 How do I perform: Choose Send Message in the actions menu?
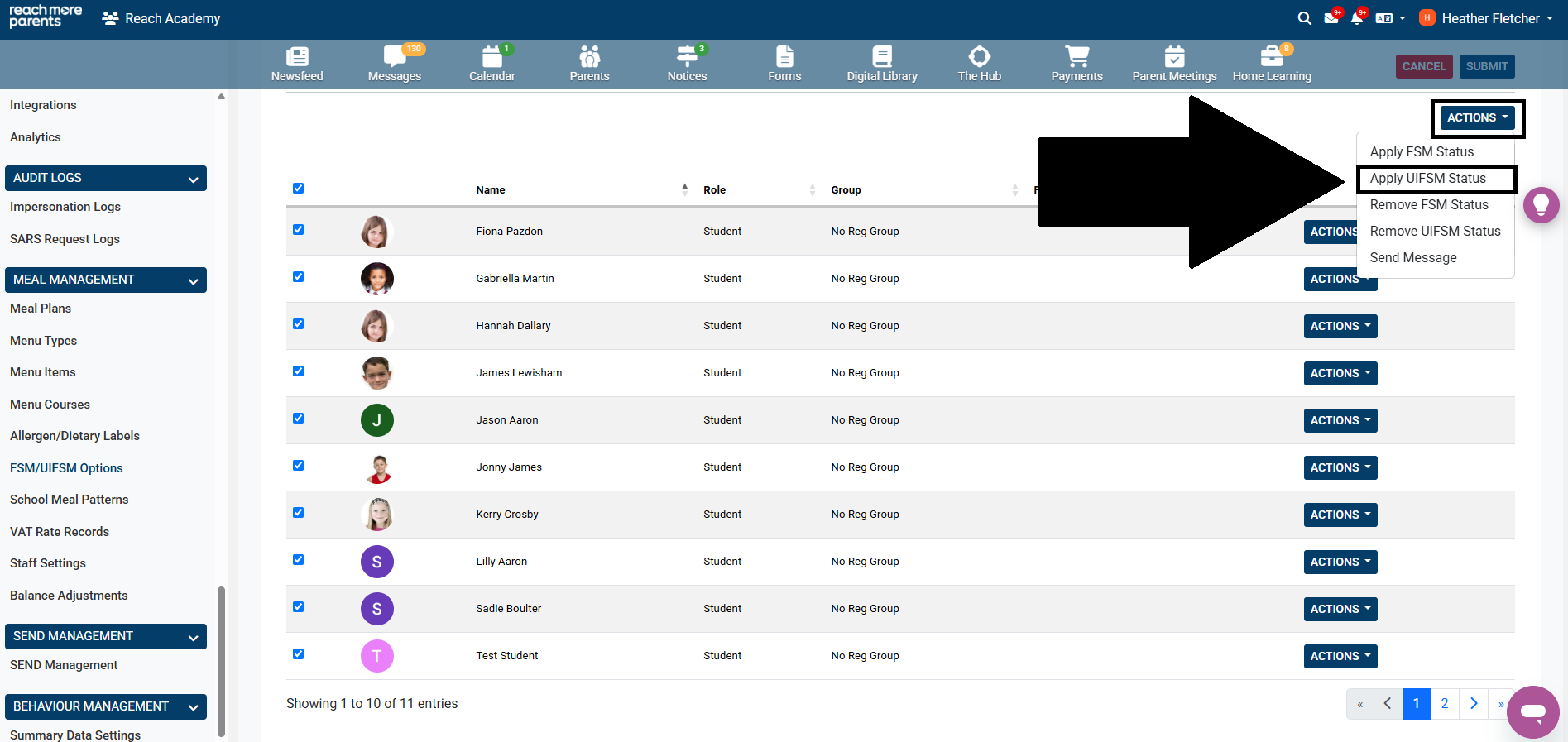coord(1412,258)
